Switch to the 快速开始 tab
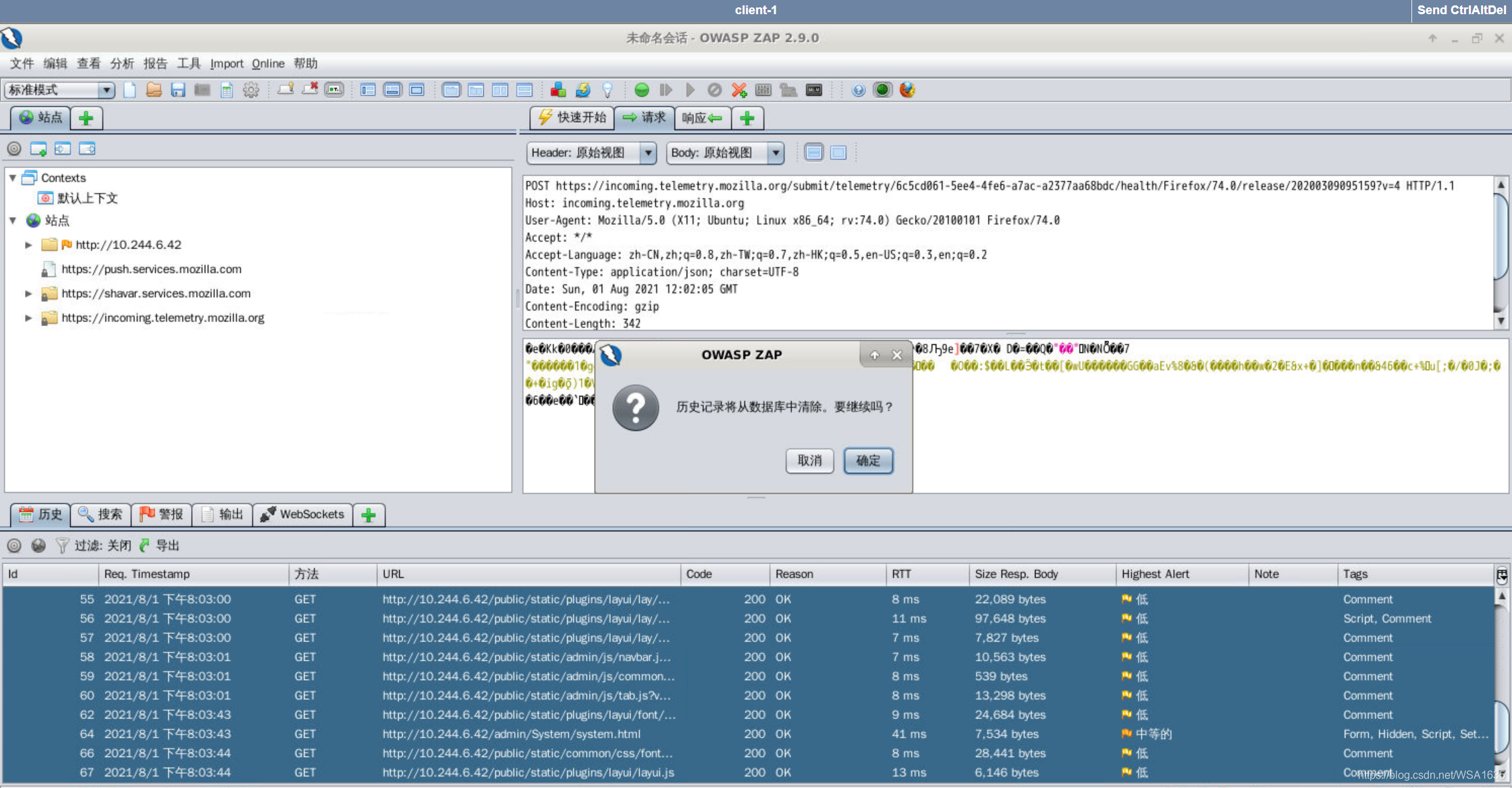Viewport: 1512px width, 788px height. [572, 117]
